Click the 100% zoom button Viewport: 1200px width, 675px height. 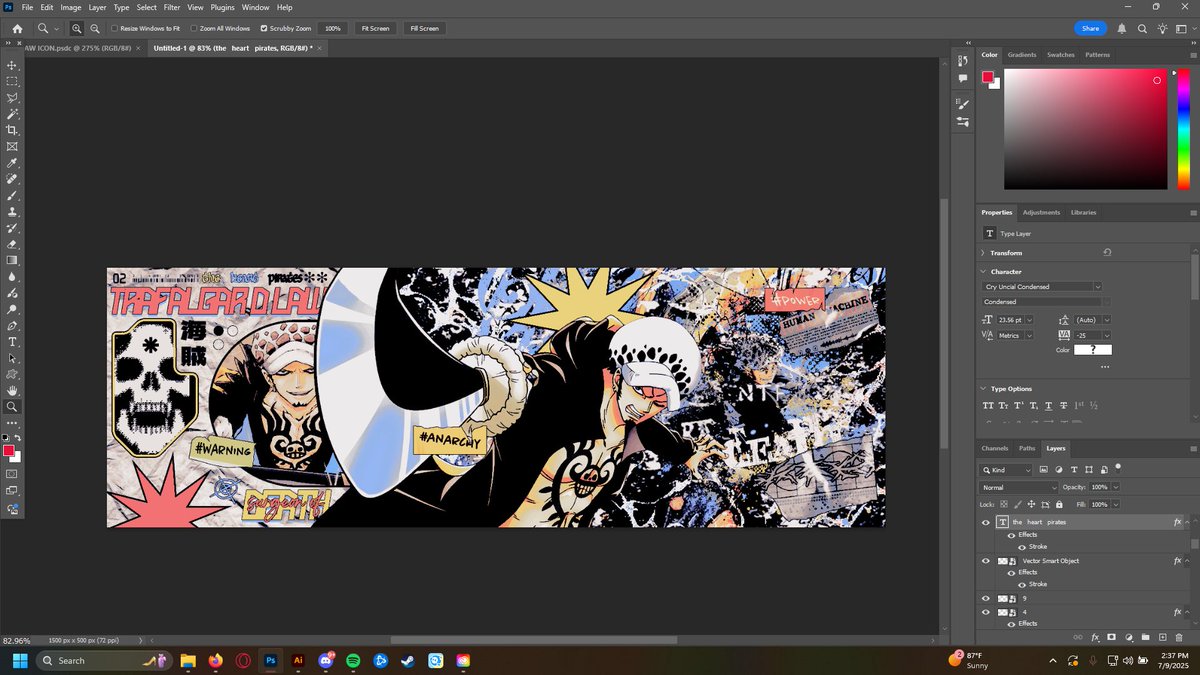coord(333,29)
